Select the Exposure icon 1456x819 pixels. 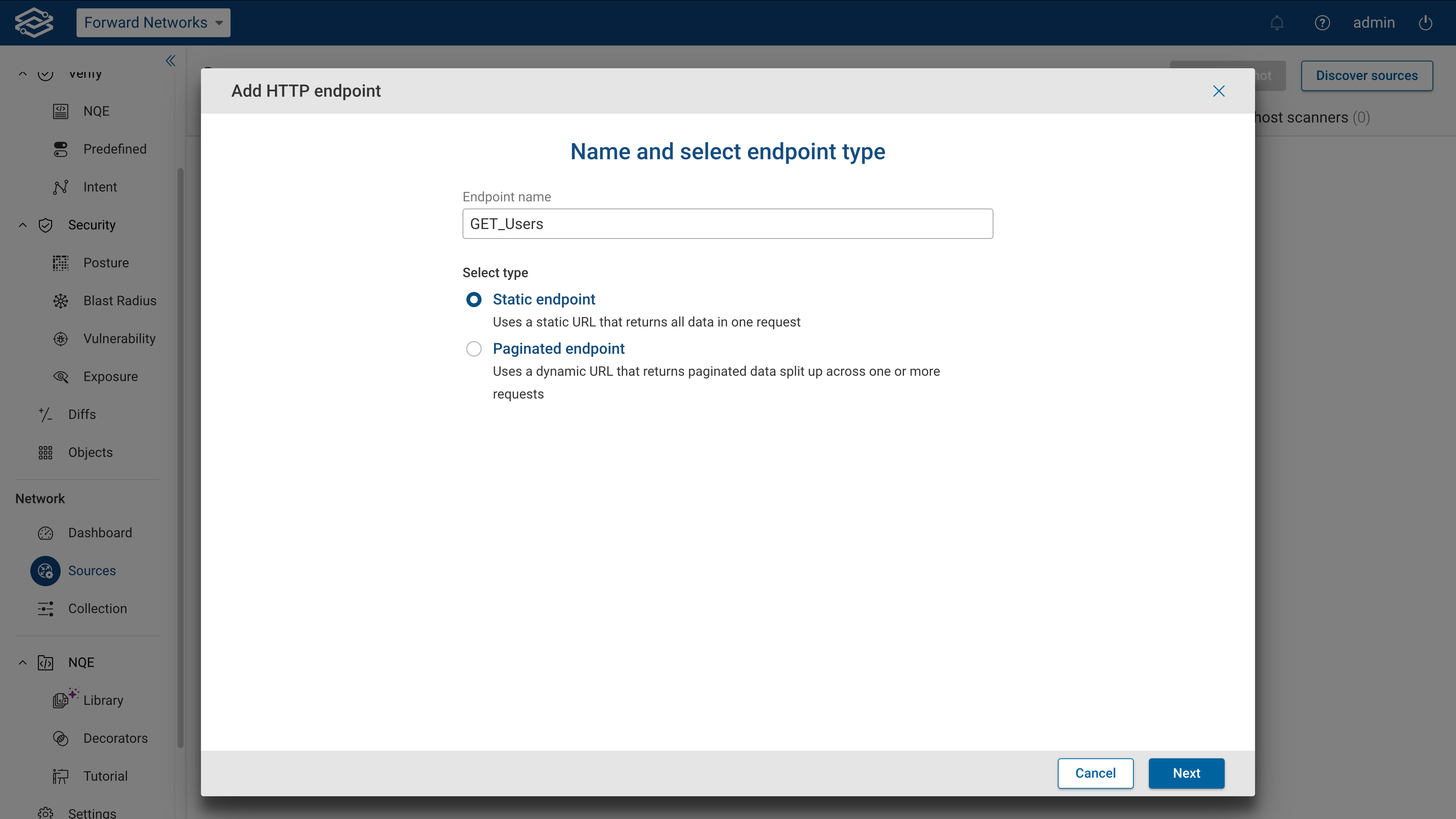61,377
